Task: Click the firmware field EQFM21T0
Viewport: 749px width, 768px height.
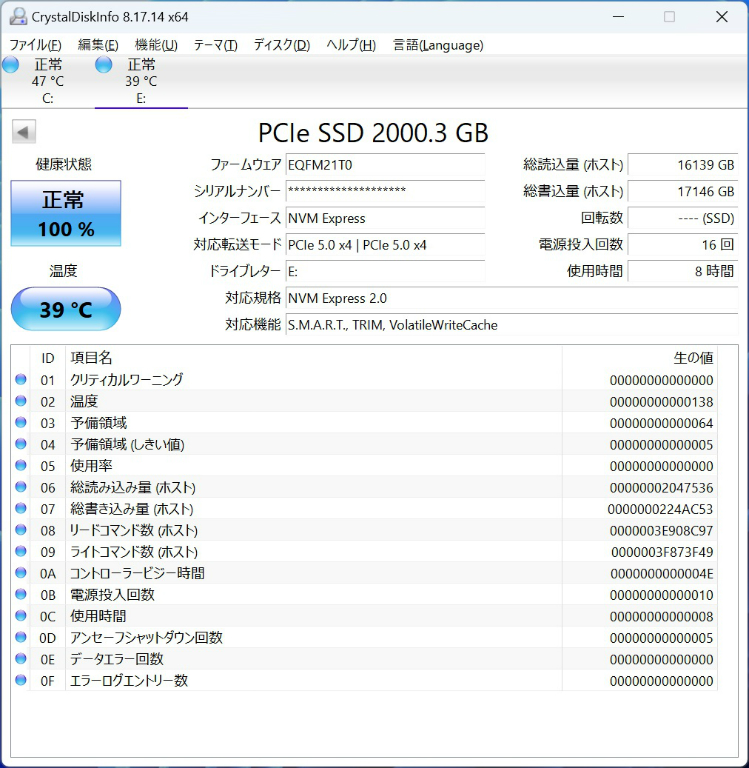Action: (x=386, y=165)
